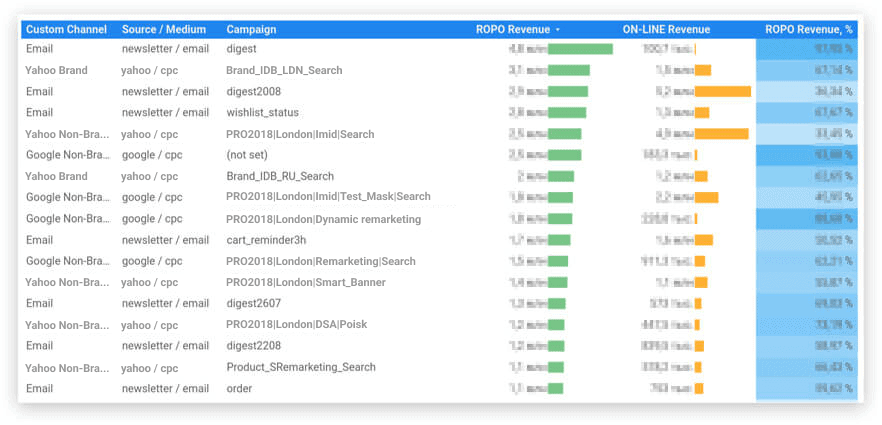Select PRO2018|London|Imid|Search campaign
The image size is (882, 425).
(x=300, y=134)
